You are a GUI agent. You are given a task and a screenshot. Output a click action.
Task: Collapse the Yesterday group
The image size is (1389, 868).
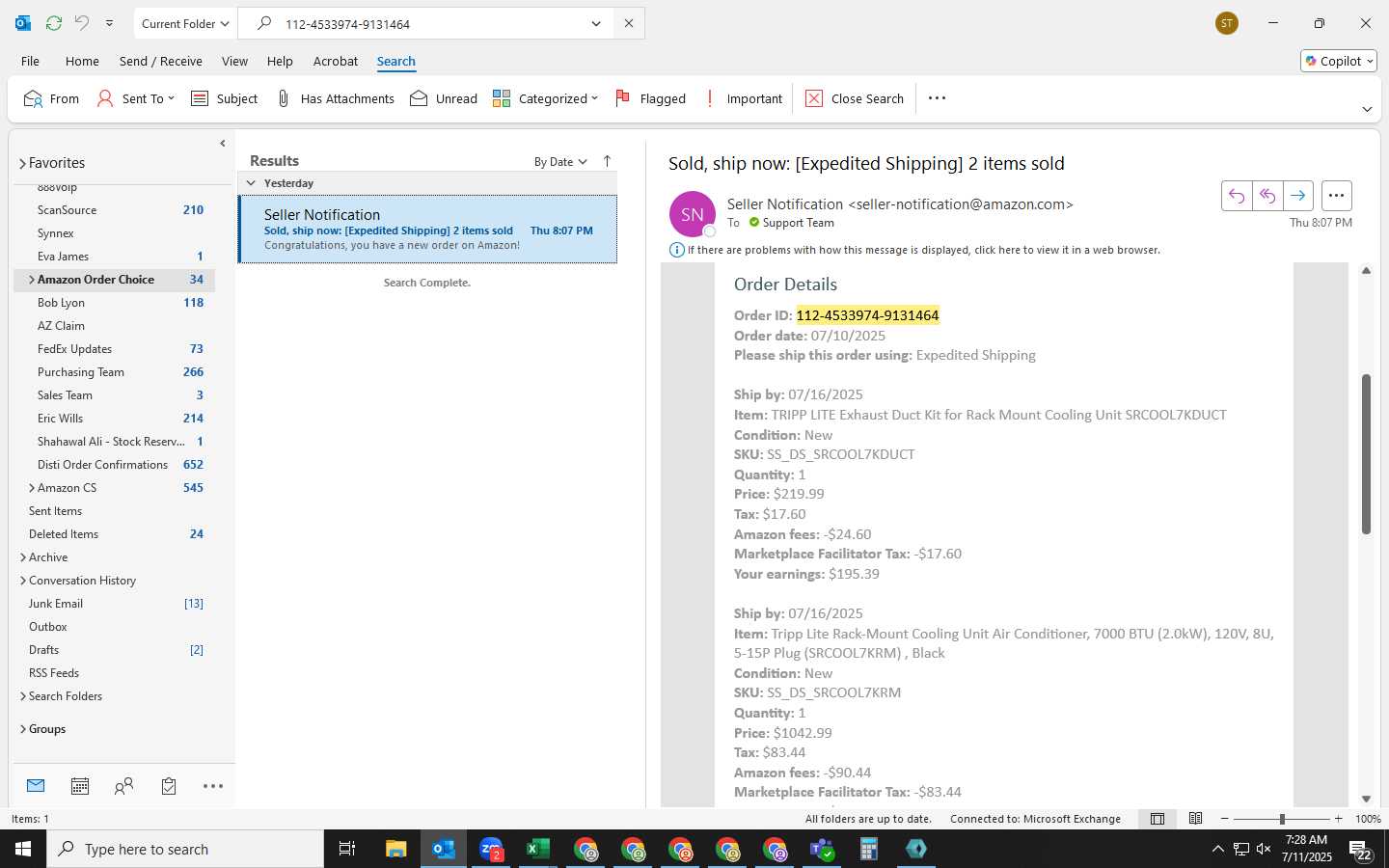pyautogui.click(x=251, y=183)
